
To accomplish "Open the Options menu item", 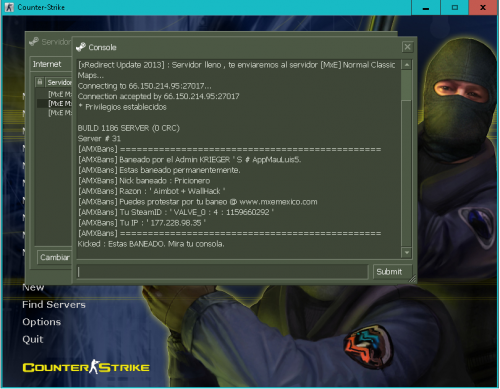I will 42,322.
